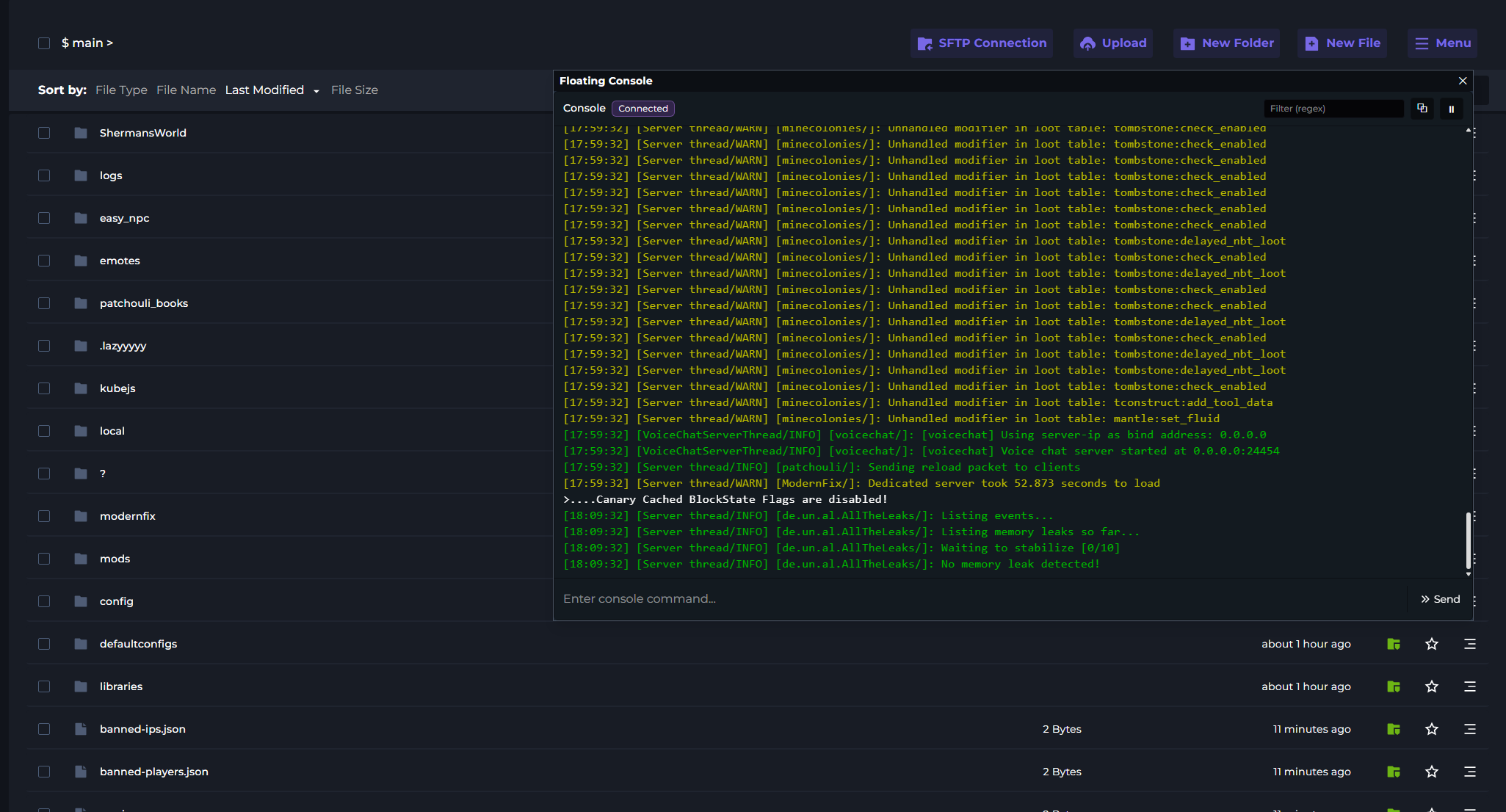Click the pop-out console window icon
The image size is (1506, 812).
[1422, 109]
